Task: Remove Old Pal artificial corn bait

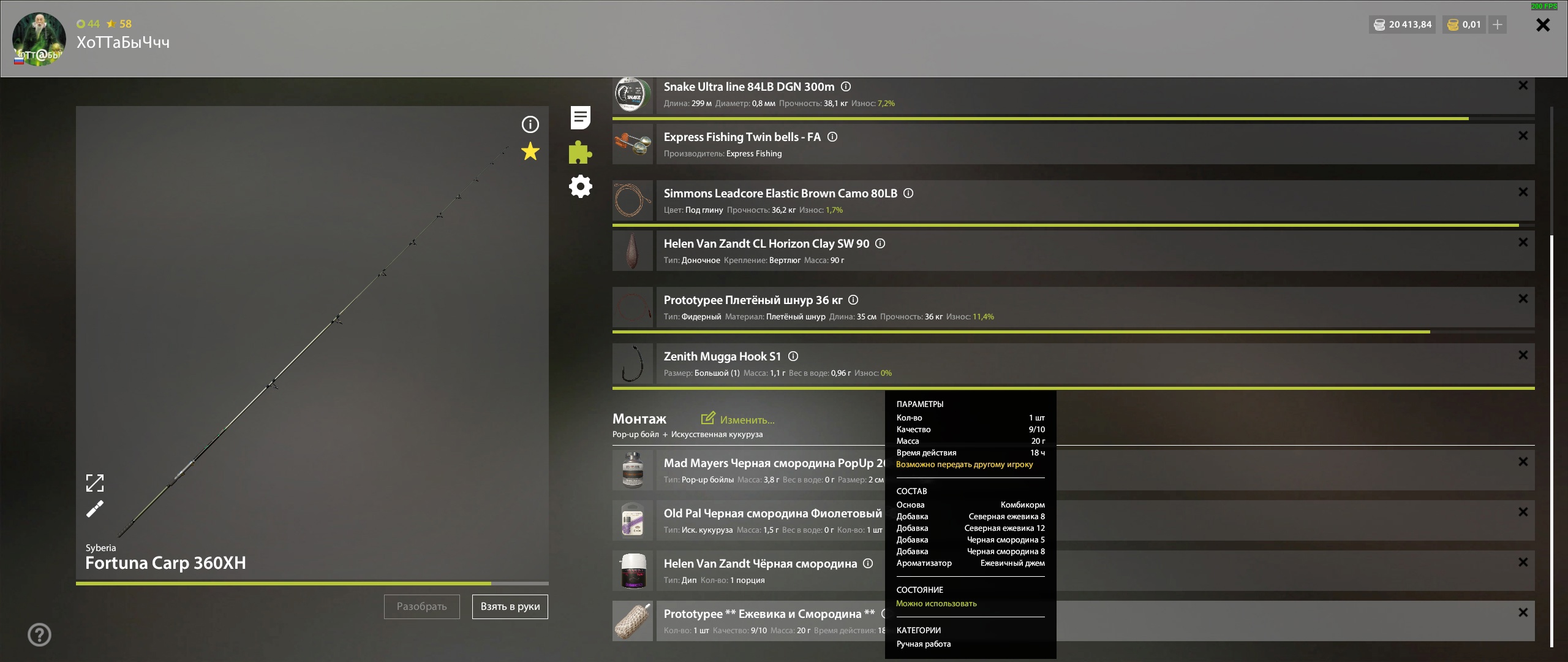Action: [x=1523, y=512]
